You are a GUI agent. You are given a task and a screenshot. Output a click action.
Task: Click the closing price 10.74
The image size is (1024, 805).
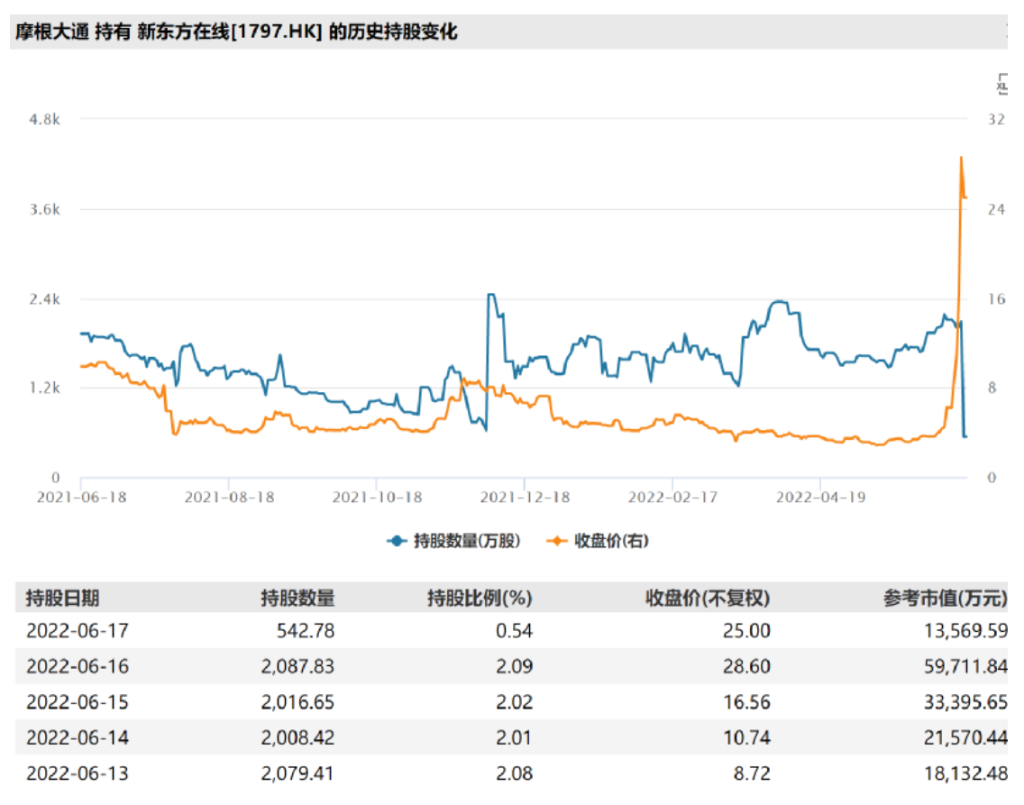click(746, 738)
